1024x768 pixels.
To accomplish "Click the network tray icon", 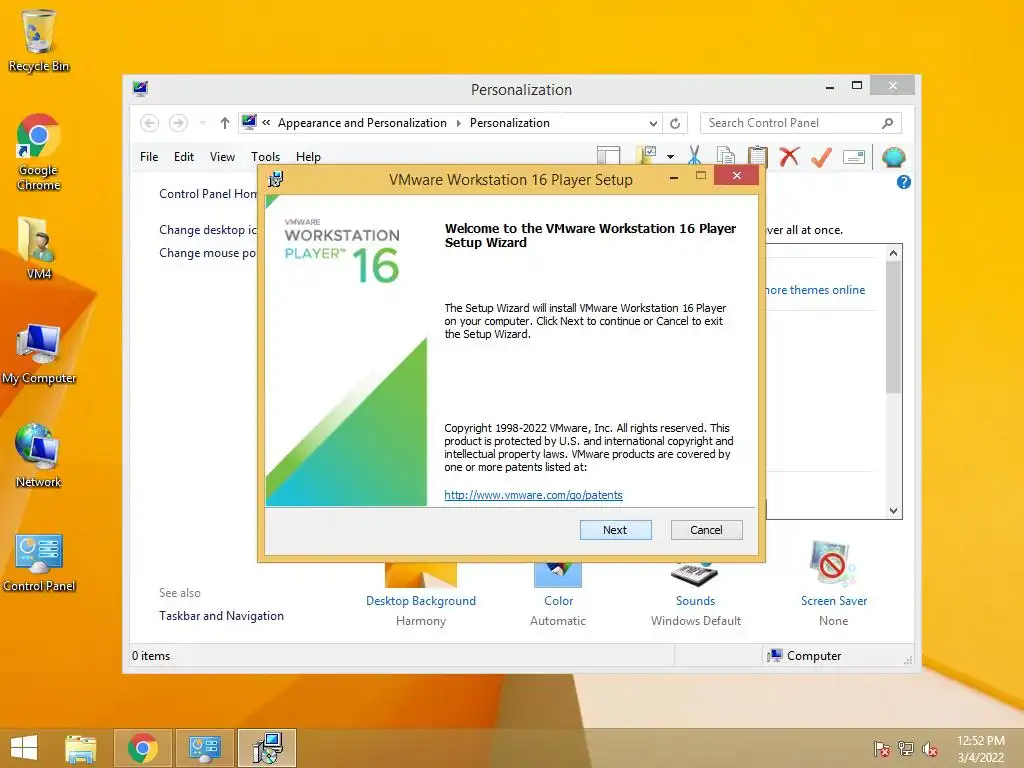I will pyautogui.click(x=905, y=749).
